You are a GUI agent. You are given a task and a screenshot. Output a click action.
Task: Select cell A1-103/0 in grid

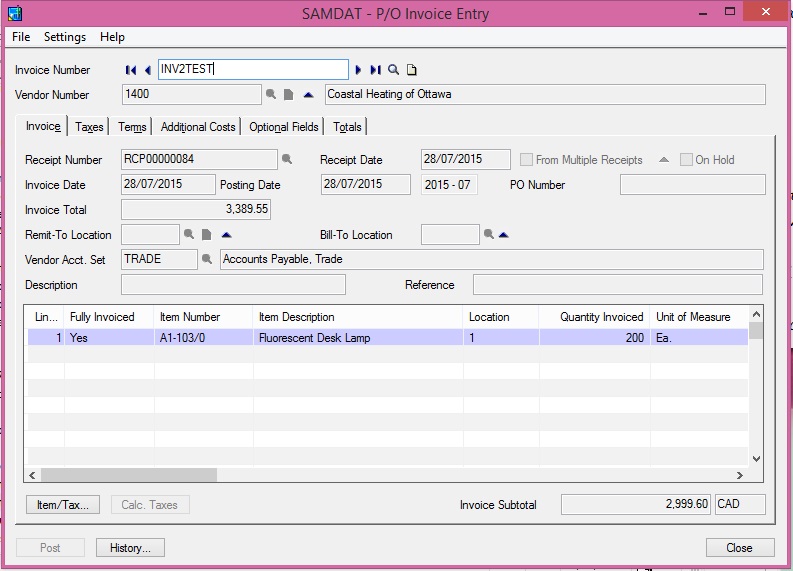[203, 338]
